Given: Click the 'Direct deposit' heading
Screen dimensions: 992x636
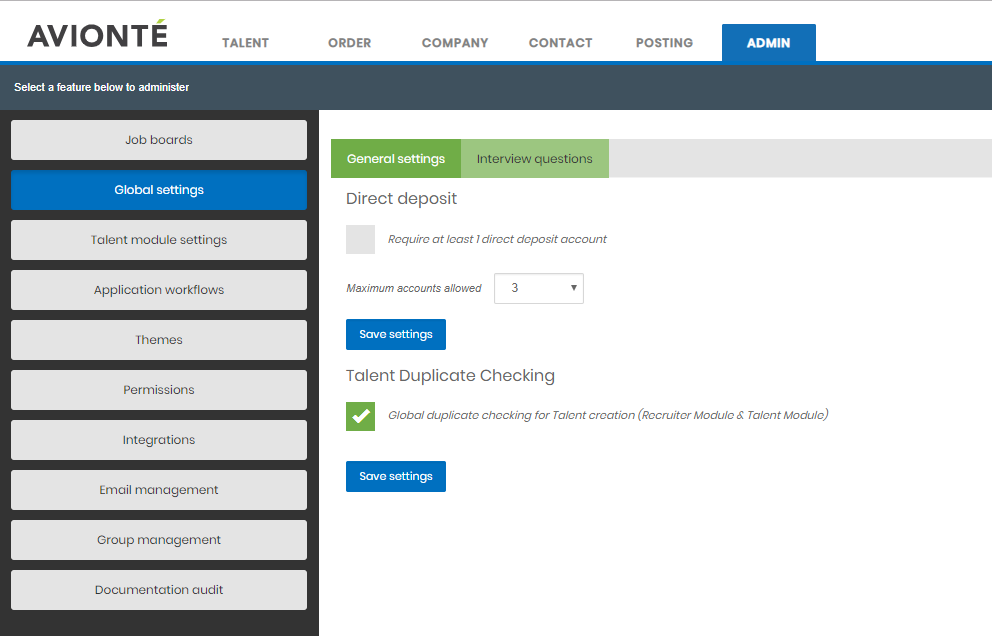Looking at the screenshot, I should pyautogui.click(x=401, y=199).
